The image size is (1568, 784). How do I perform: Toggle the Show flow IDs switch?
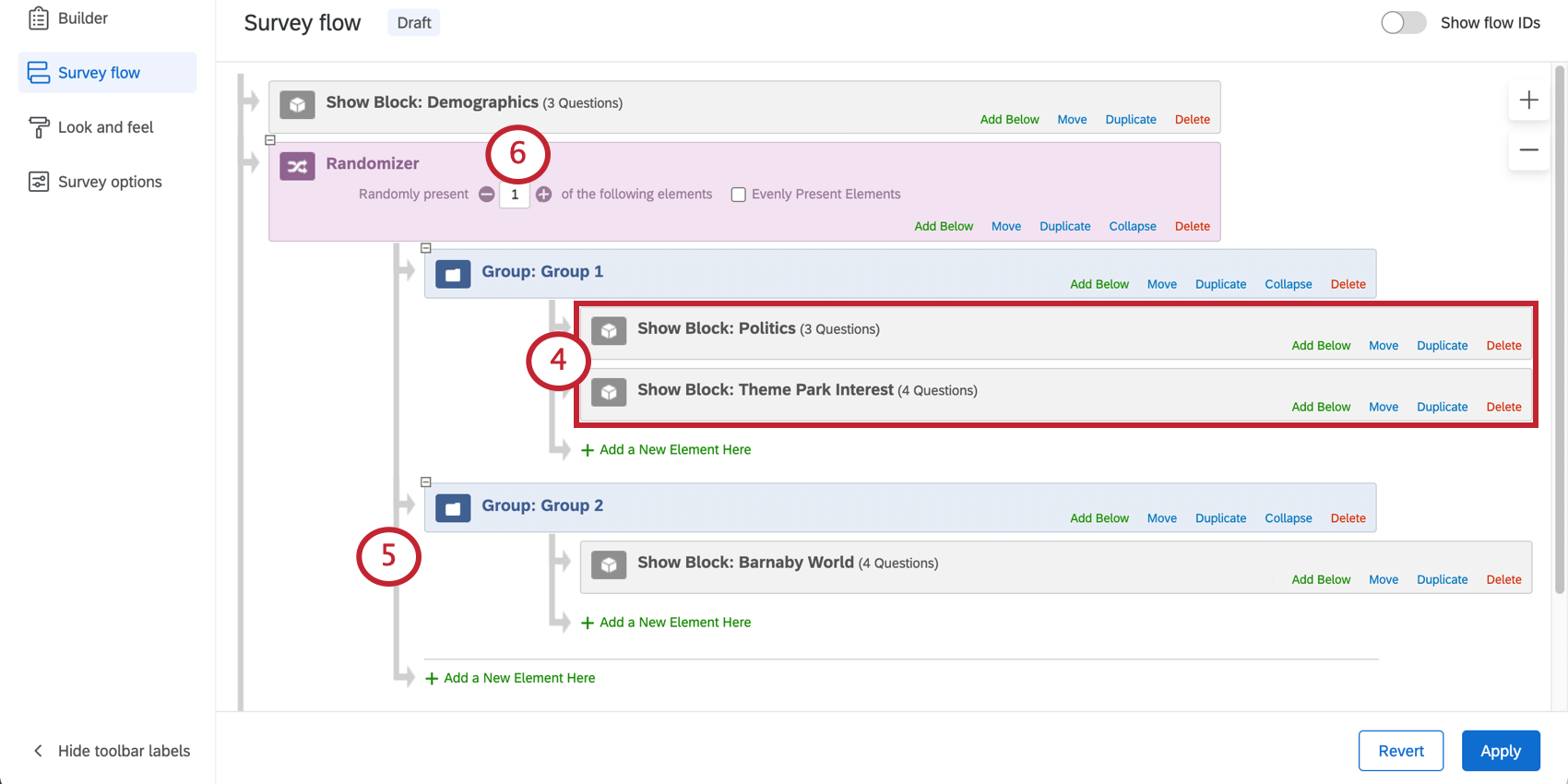pos(1403,22)
